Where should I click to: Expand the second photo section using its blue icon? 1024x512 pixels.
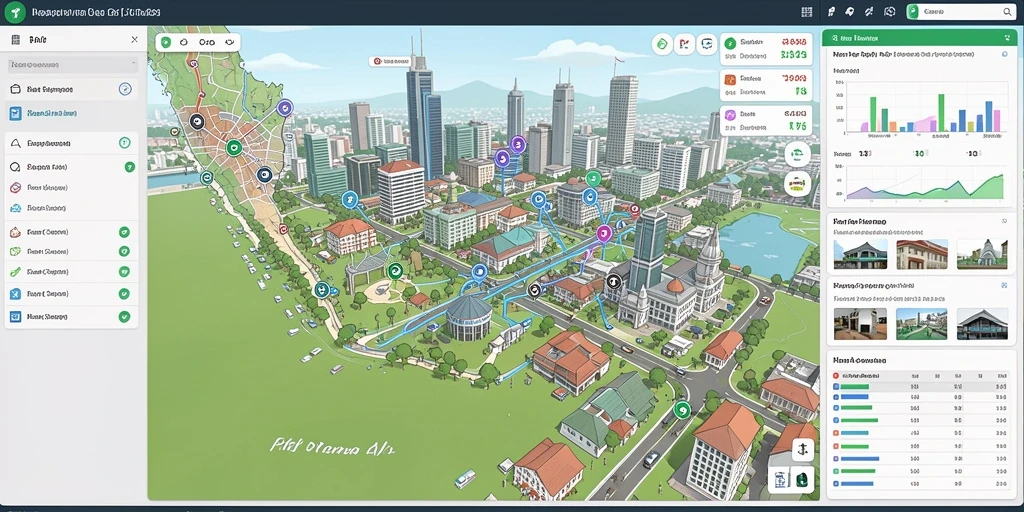tap(1004, 285)
